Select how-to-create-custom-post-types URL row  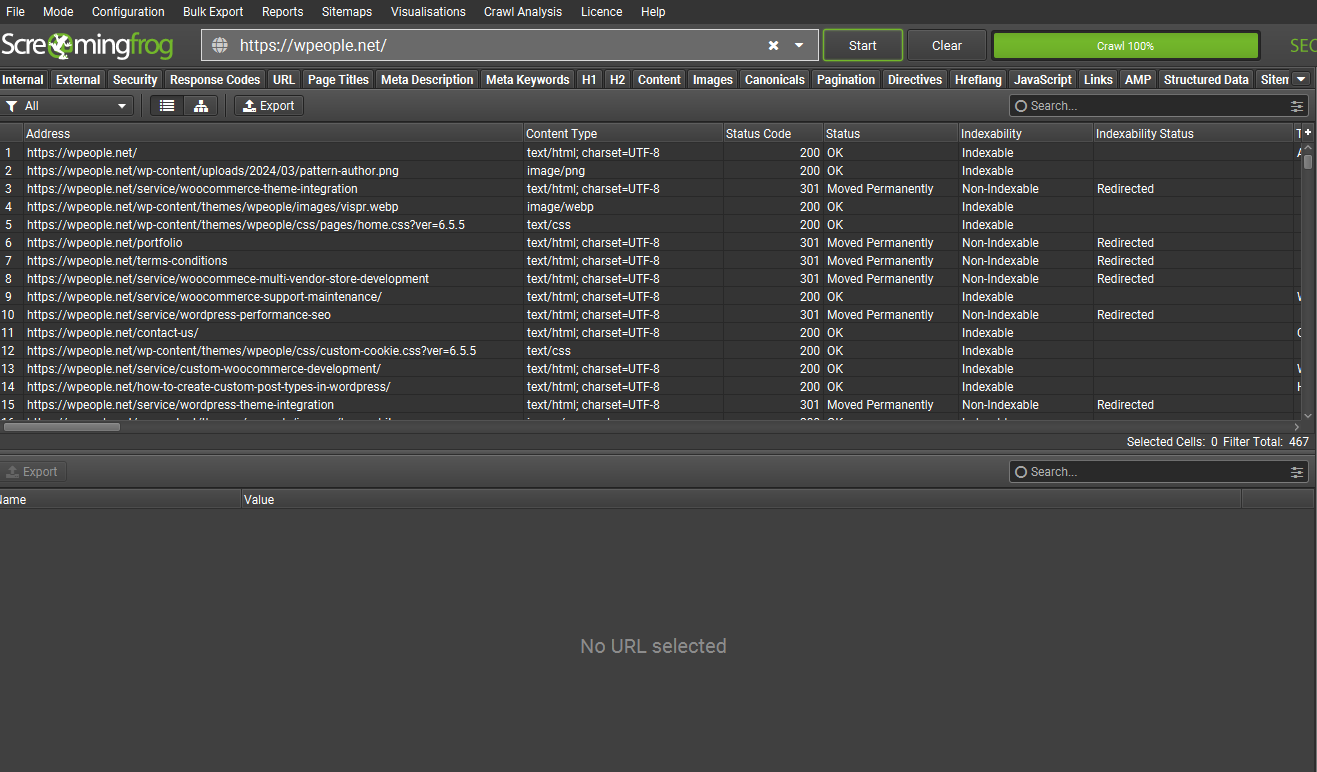click(650, 387)
